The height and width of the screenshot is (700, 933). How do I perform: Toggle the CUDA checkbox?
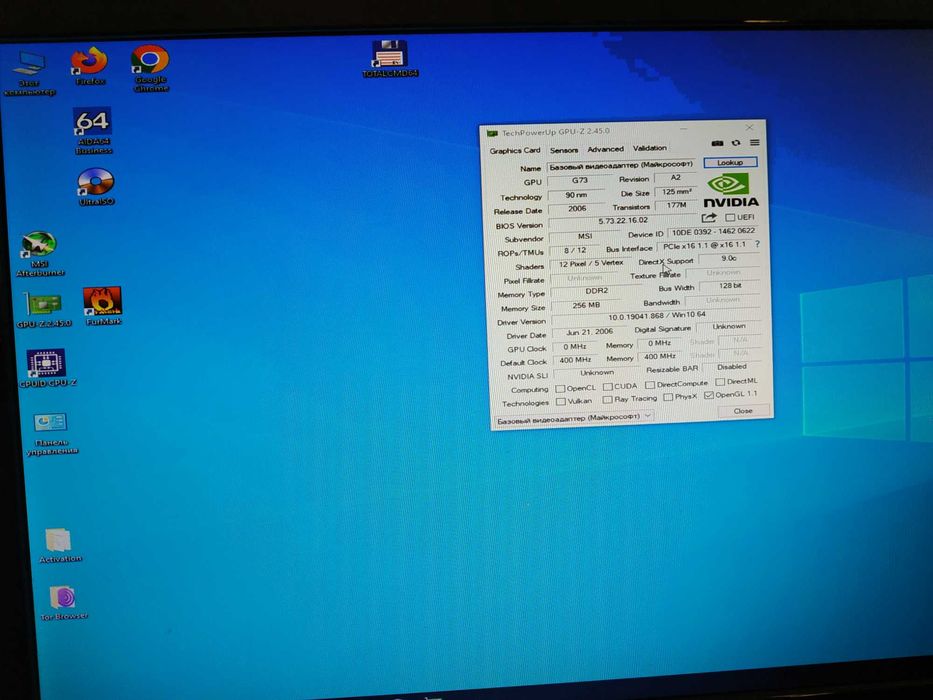pyautogui.click(x=608, y=386)
